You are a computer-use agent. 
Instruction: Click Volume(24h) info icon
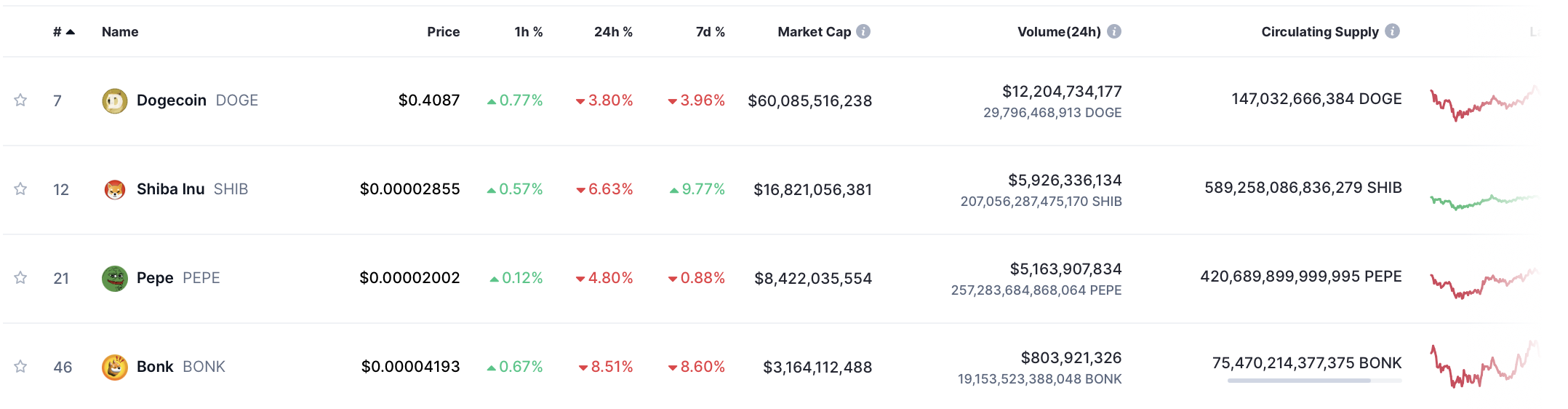1113,31
